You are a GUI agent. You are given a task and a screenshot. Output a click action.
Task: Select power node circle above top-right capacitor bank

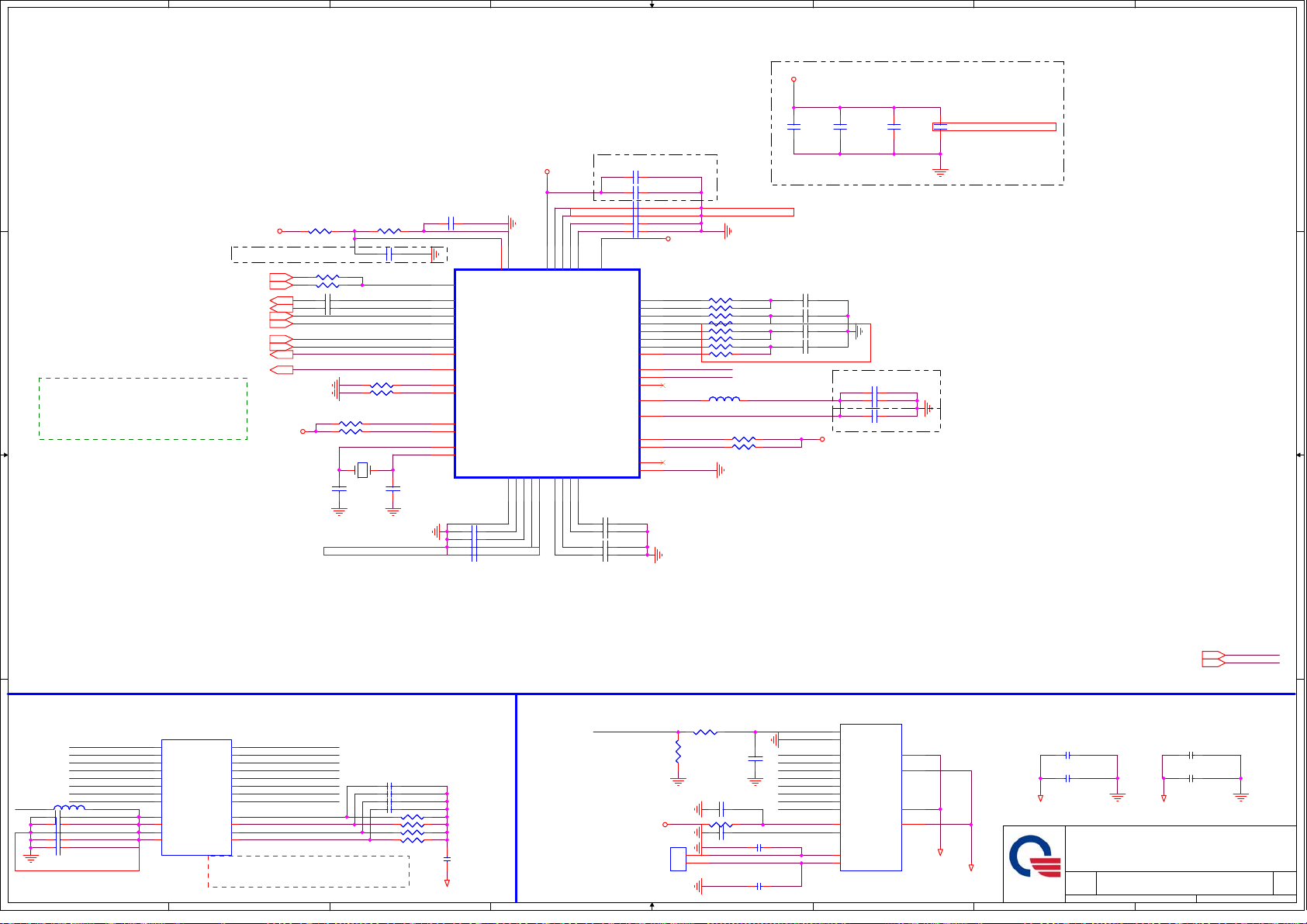(x=794, y=79)
